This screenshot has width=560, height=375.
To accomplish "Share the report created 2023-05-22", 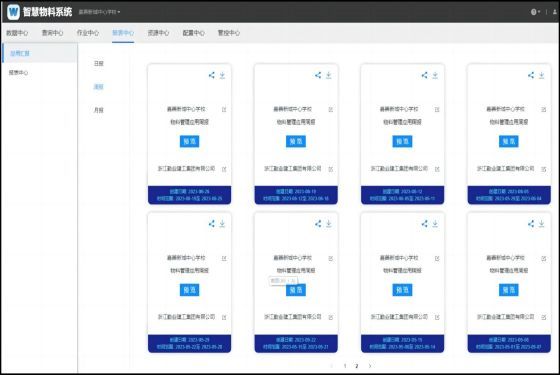I will (x=318, y=224).
